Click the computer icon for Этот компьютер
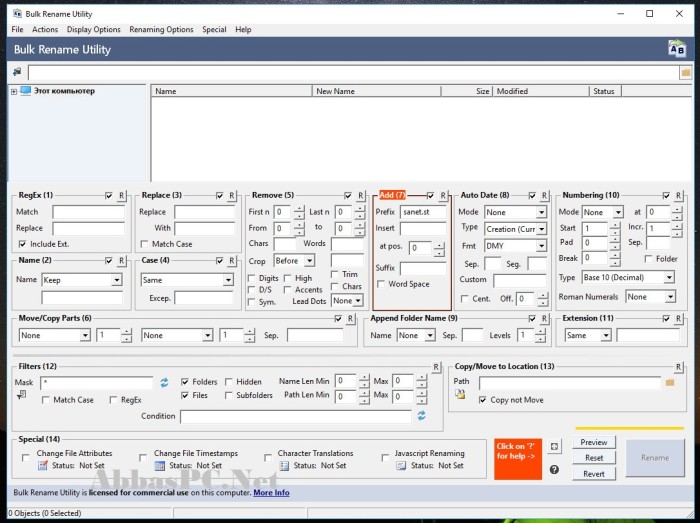The image size is (700, 523). pos(25,91)
